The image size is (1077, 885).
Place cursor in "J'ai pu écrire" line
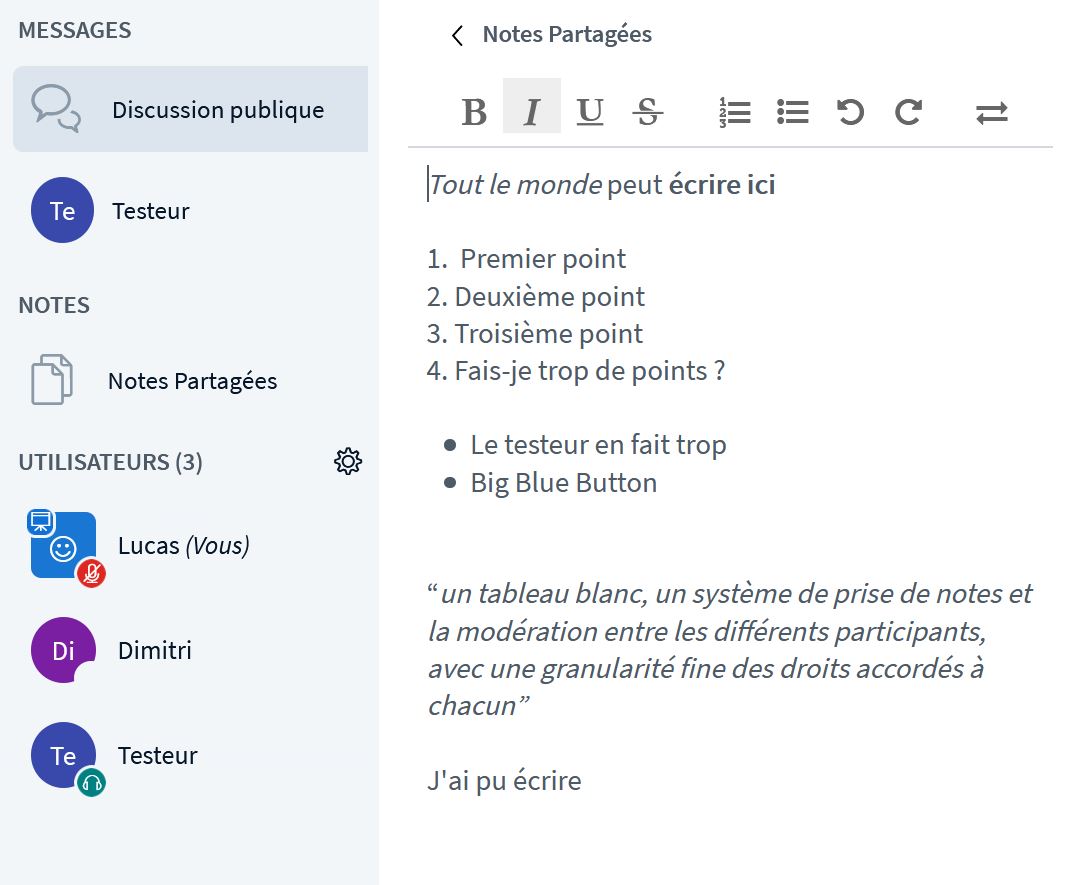click(504, 780)
